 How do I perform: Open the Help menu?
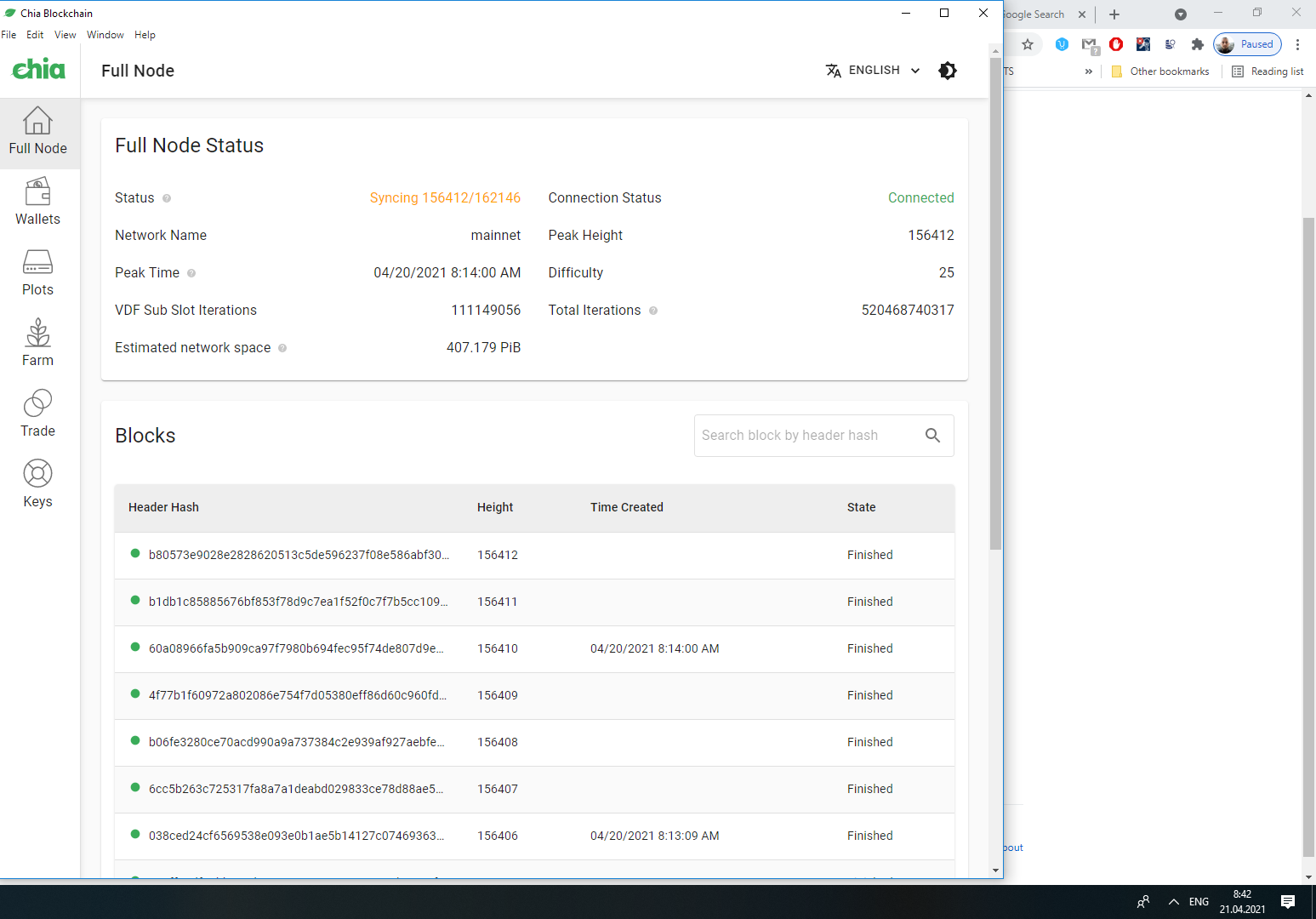[x=145, y=35]
